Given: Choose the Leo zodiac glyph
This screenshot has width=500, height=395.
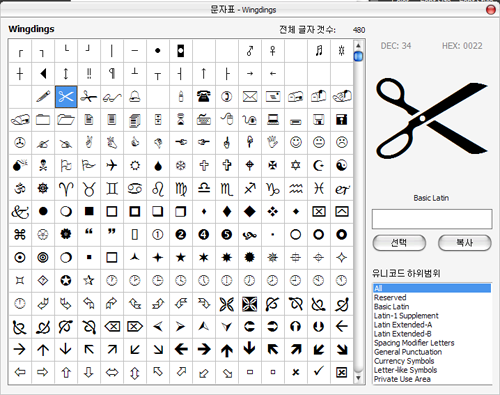Looking at the screenshot, I should [x=158, y=189].
